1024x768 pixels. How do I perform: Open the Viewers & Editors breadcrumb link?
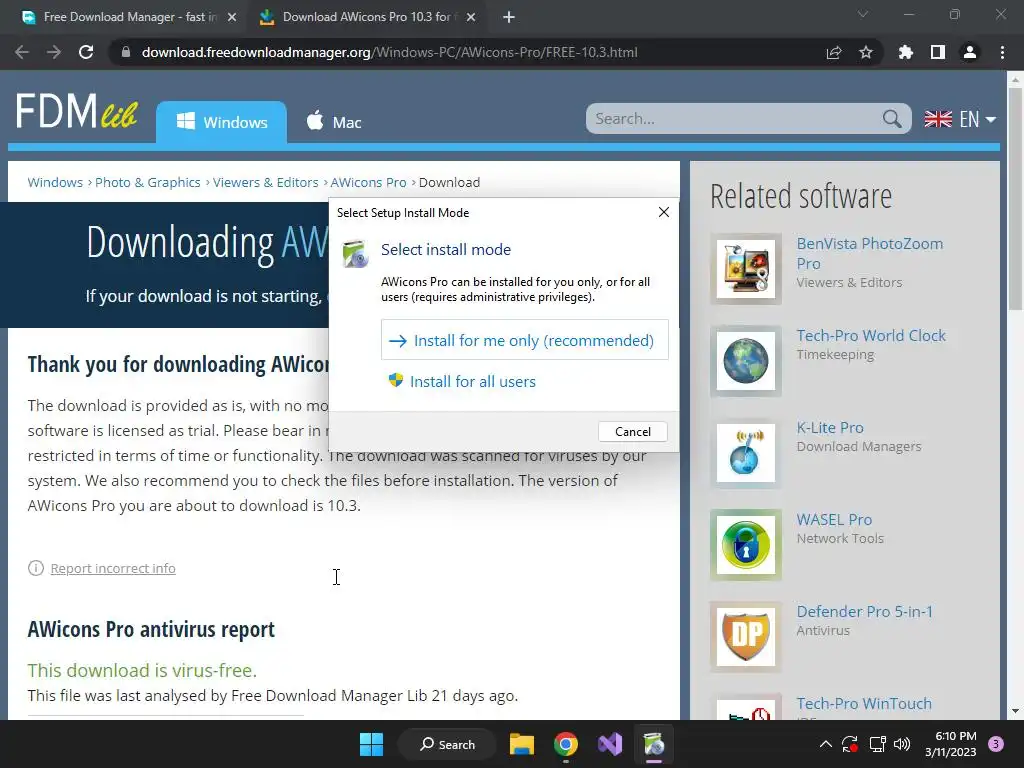[265, 182]
